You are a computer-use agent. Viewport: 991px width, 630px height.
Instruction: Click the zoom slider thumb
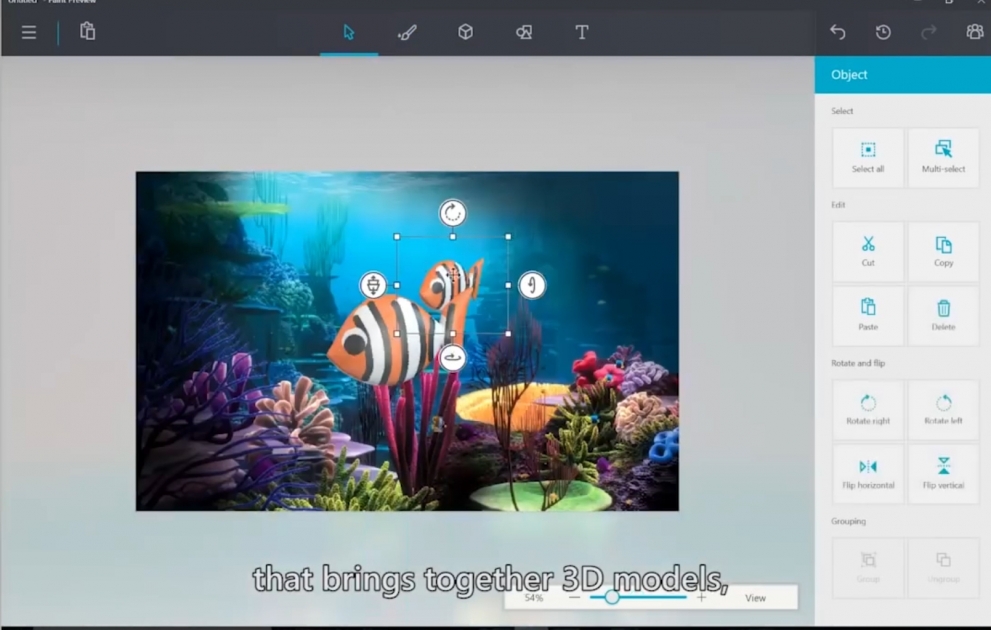click(612, 597)
